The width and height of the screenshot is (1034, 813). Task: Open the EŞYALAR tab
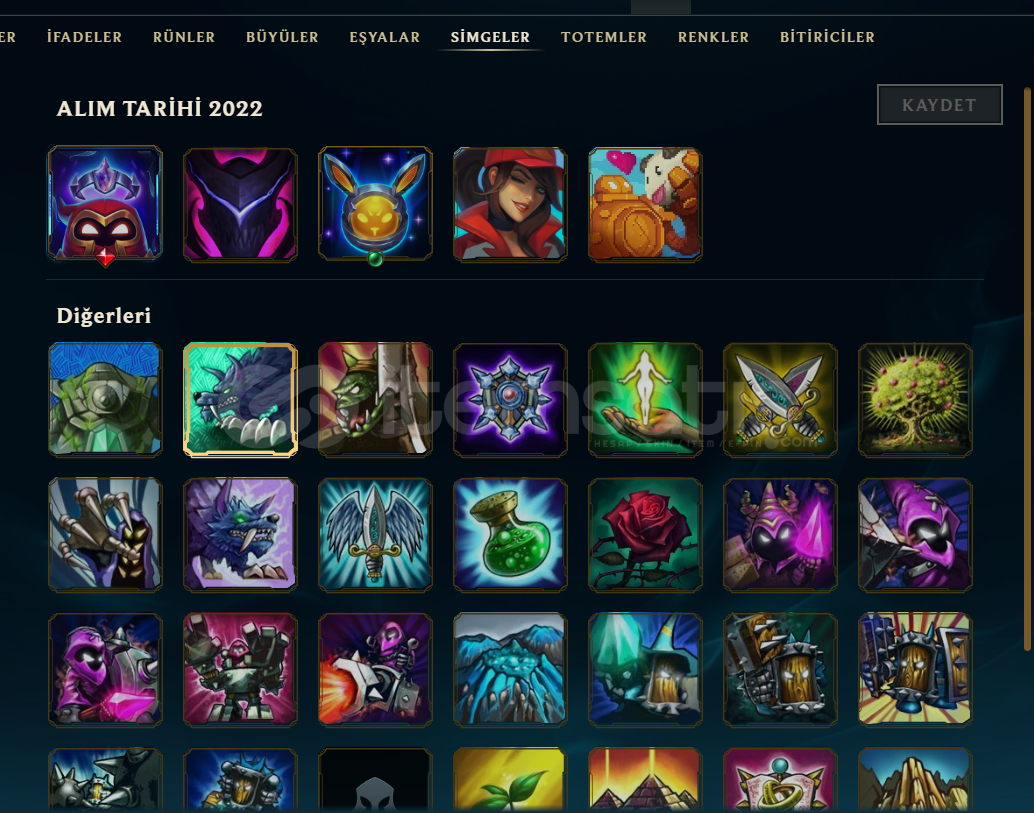tap(384, 37)
